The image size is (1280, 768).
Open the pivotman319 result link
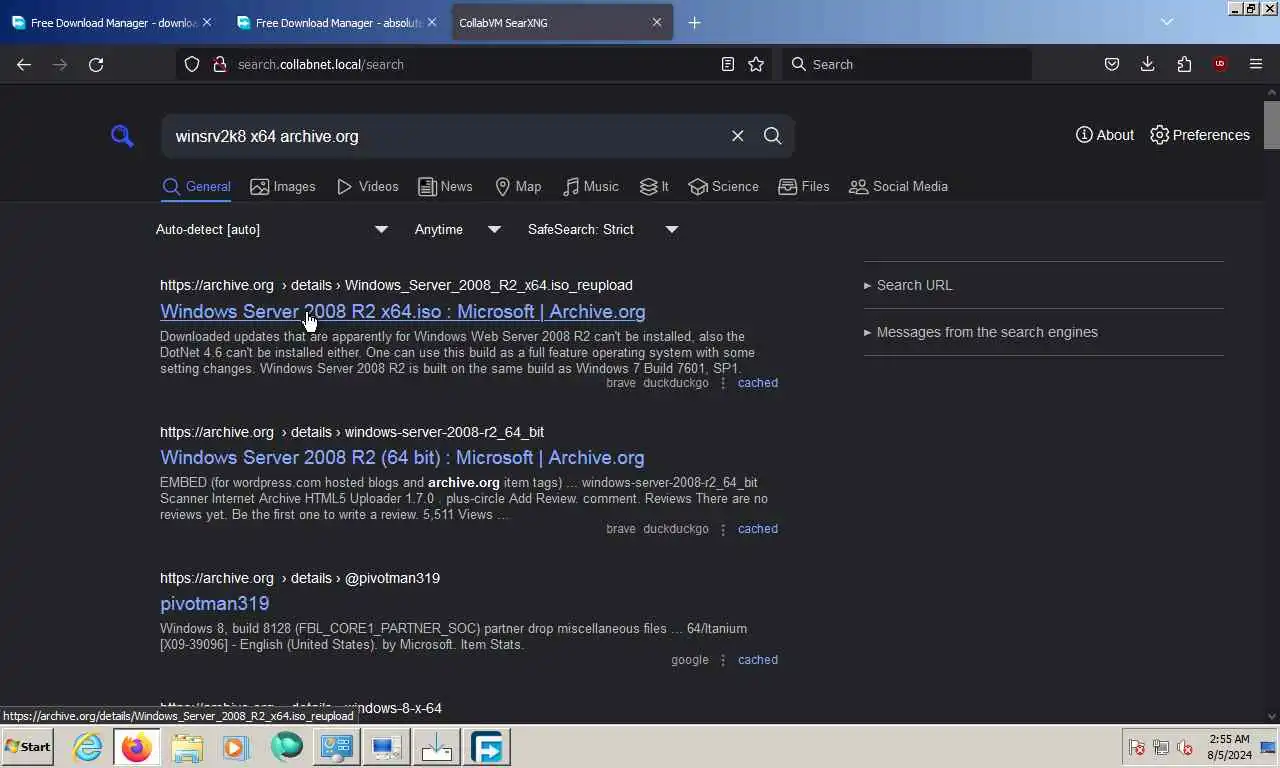point(214,603)
